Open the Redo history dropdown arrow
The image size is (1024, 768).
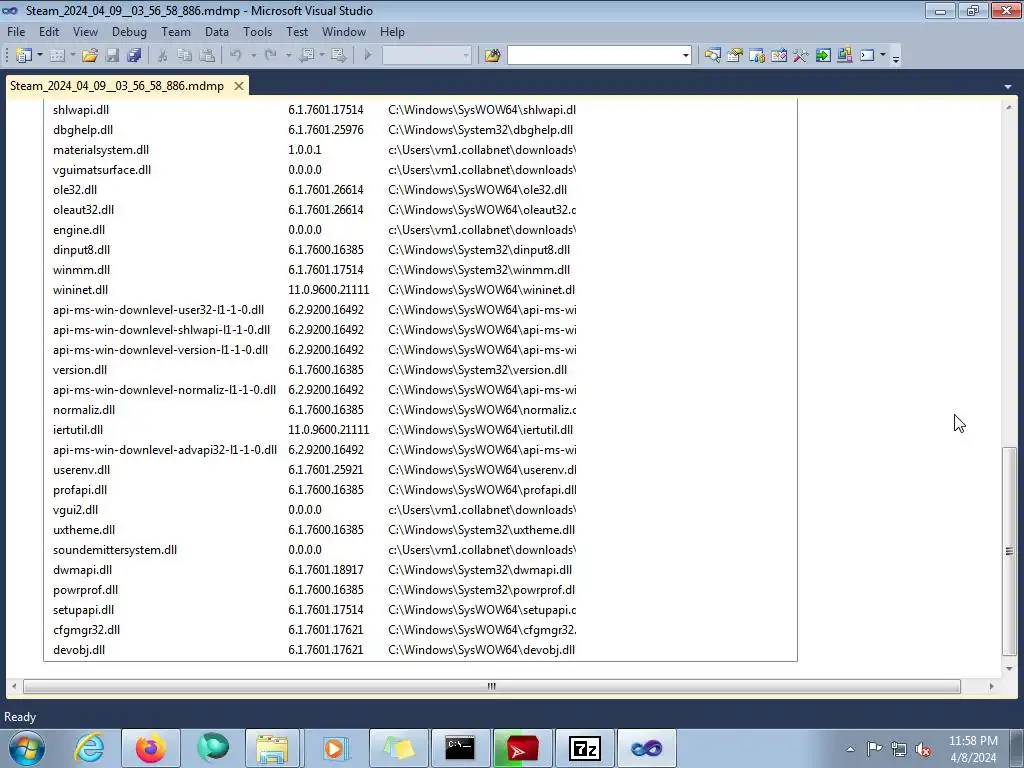(x=288, y=56)
